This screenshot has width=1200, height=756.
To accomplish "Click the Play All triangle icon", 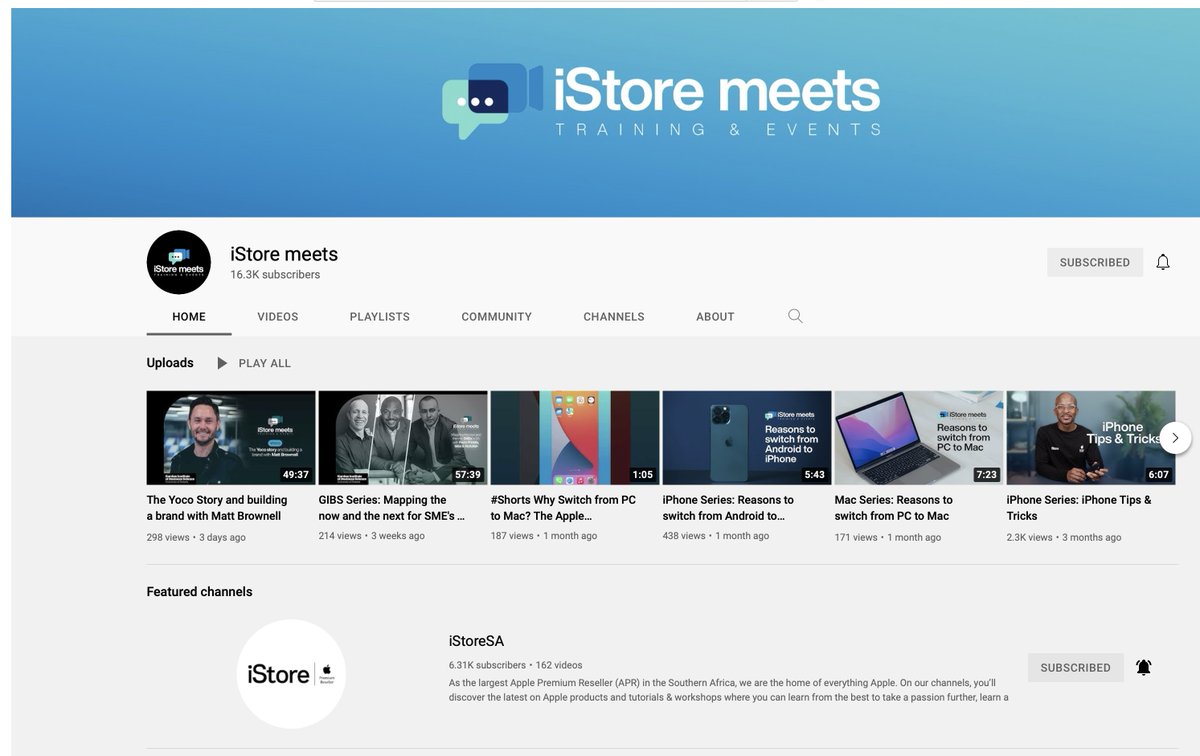I will tap(222, 363).
